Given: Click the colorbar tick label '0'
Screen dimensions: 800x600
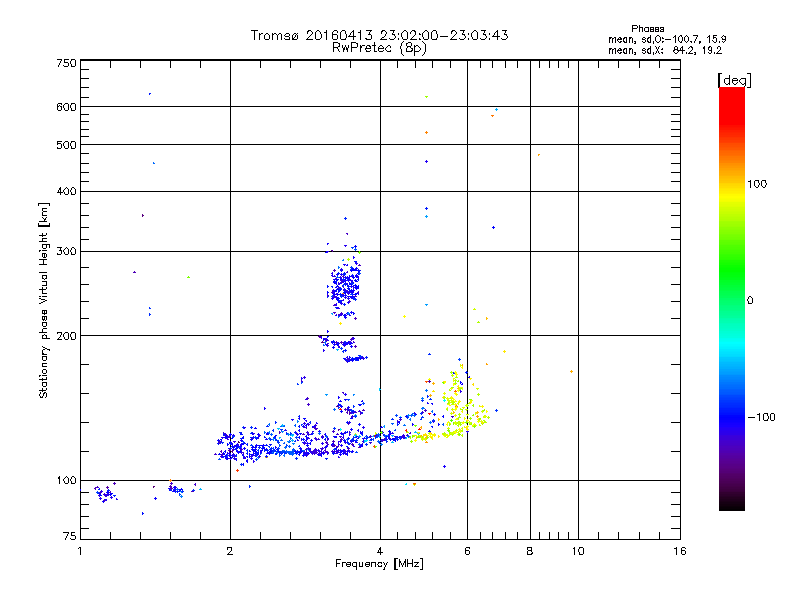Looking at the screenshot, I should [750, 301].
